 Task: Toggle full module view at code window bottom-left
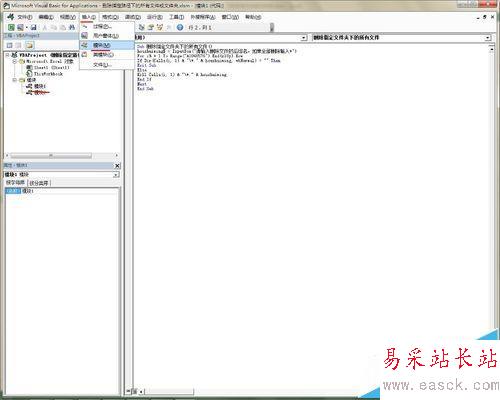tap(135, 391)
